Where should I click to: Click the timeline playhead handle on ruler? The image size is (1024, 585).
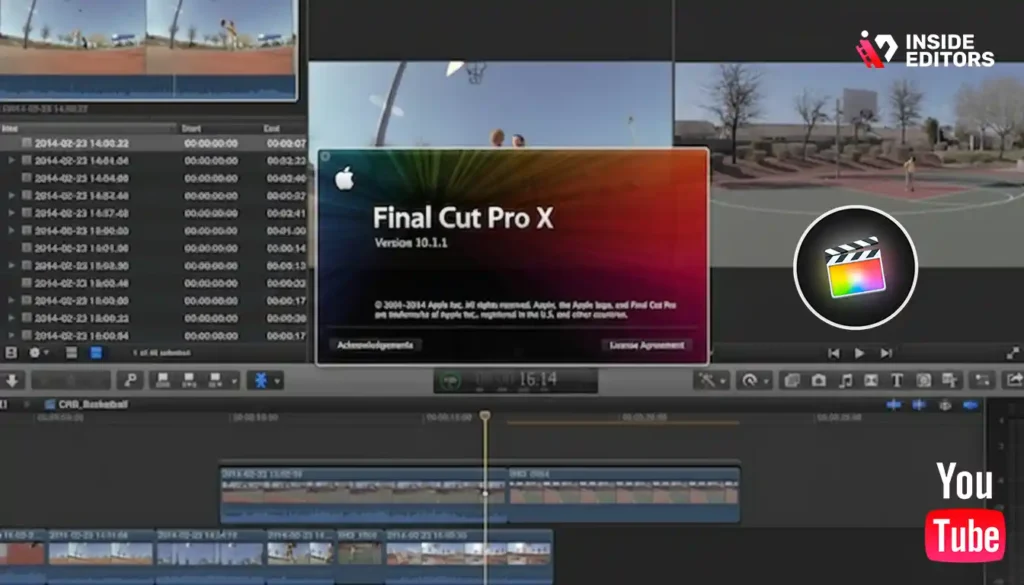click(x=485, y=415)
